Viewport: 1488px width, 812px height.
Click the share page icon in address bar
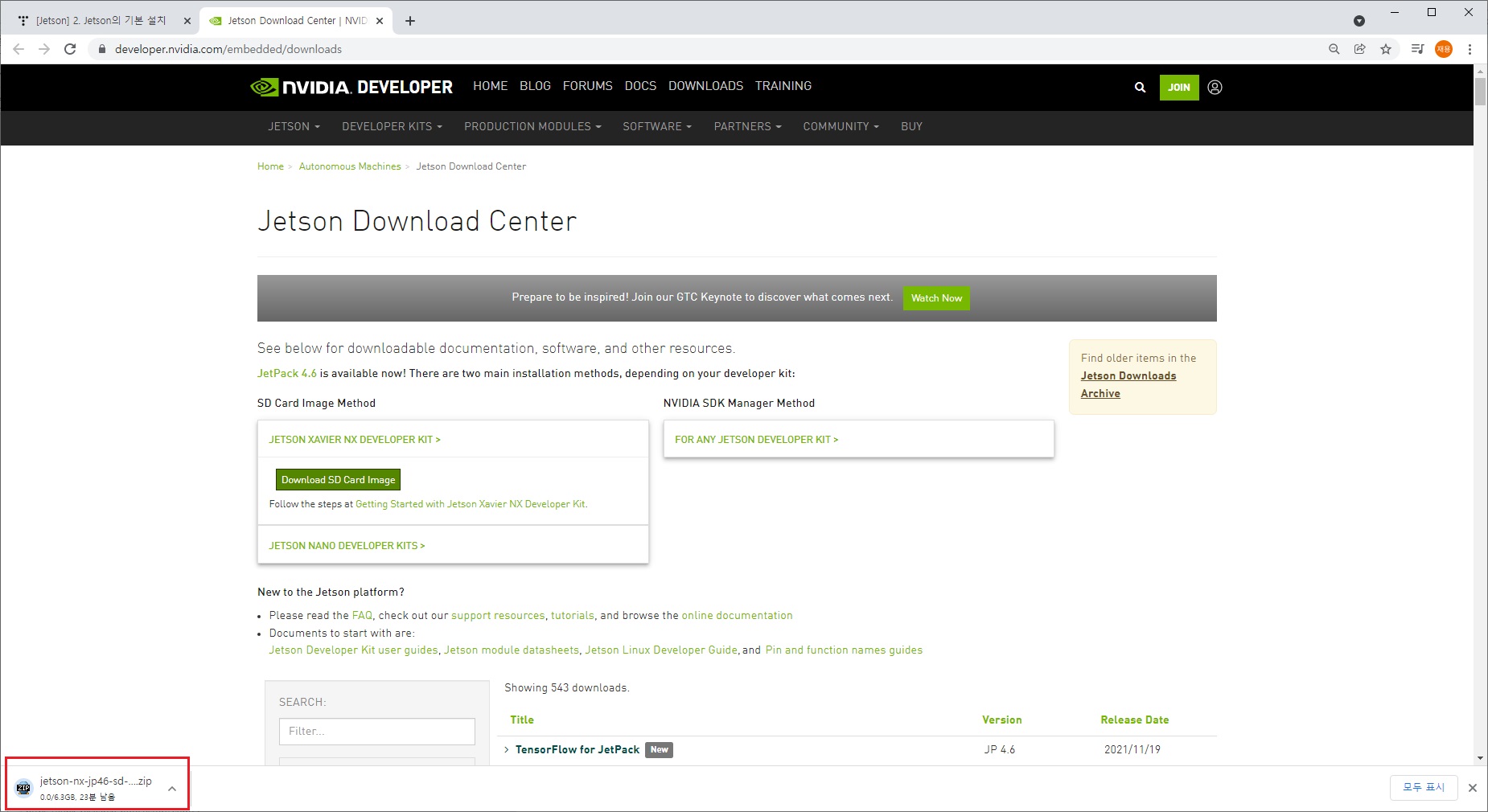[x=1360, y=49]
